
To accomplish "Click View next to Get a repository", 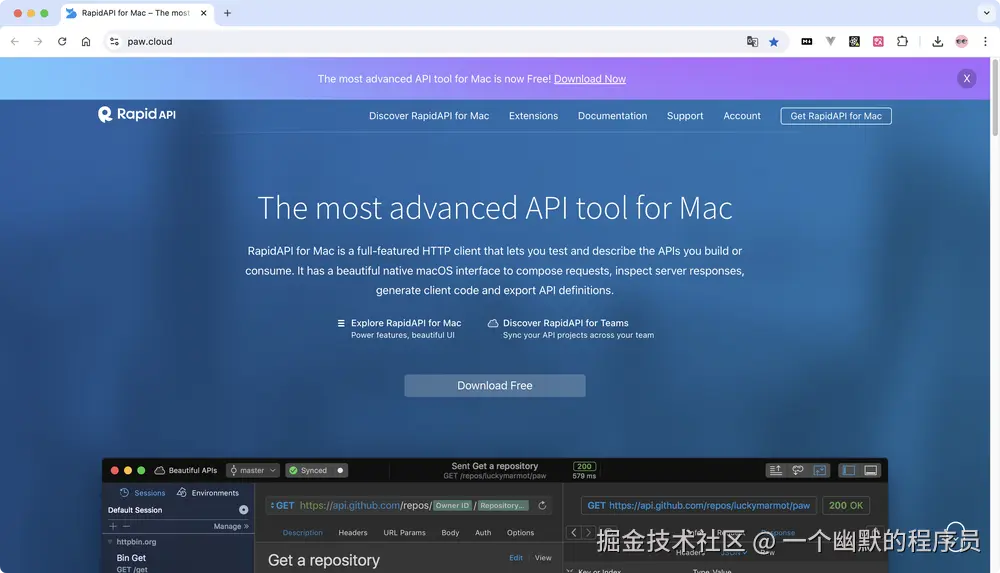I will [x=543, y=558].
